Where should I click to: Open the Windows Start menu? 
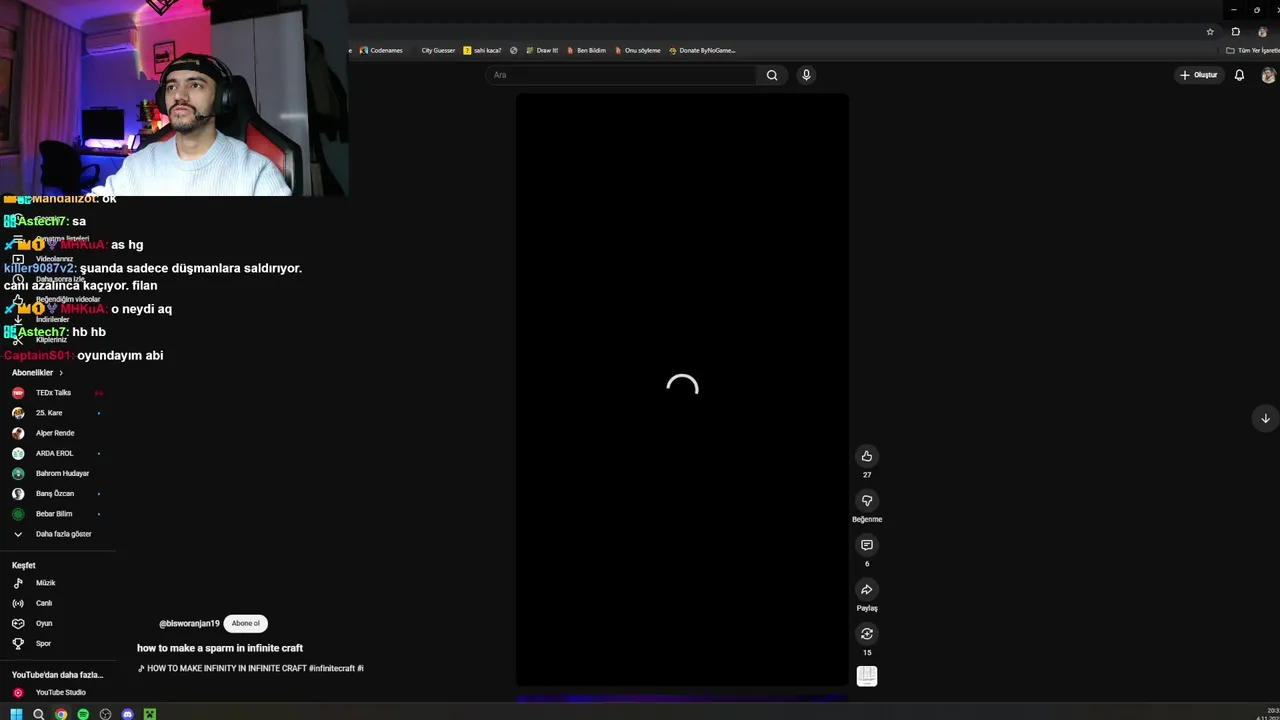coord(16,714)
